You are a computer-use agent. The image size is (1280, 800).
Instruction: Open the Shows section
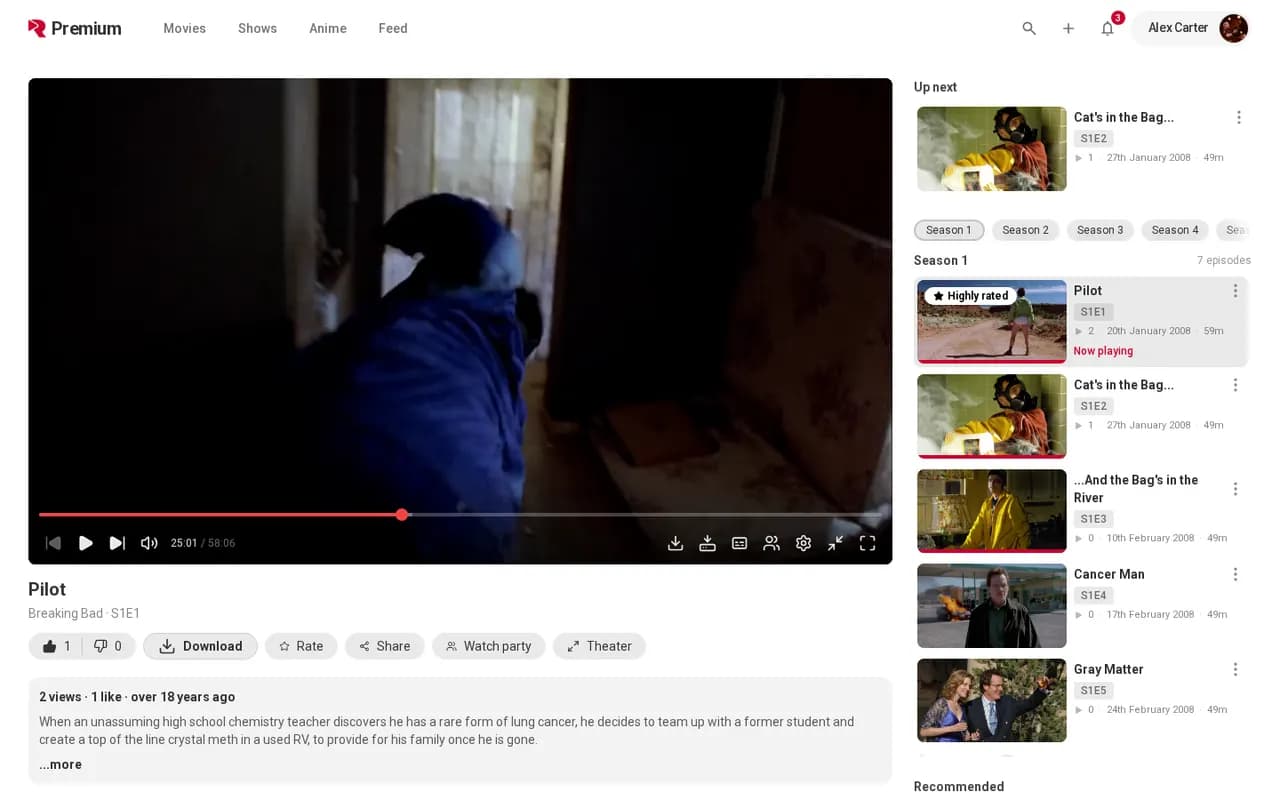coord(257,28)
